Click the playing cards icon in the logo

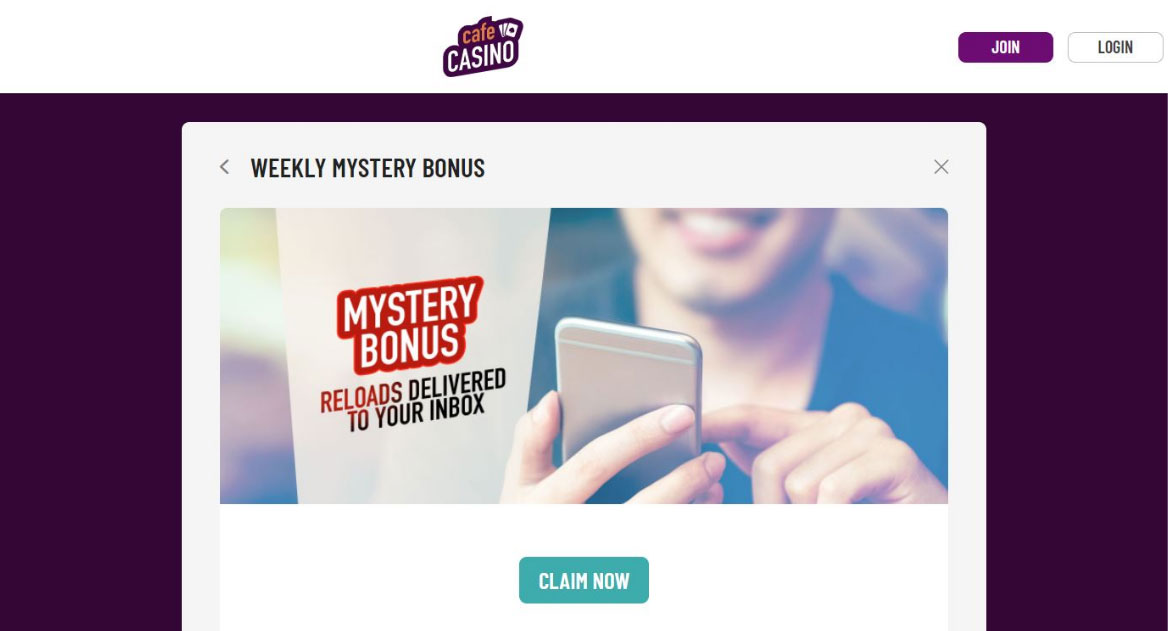tap(508, 31)
